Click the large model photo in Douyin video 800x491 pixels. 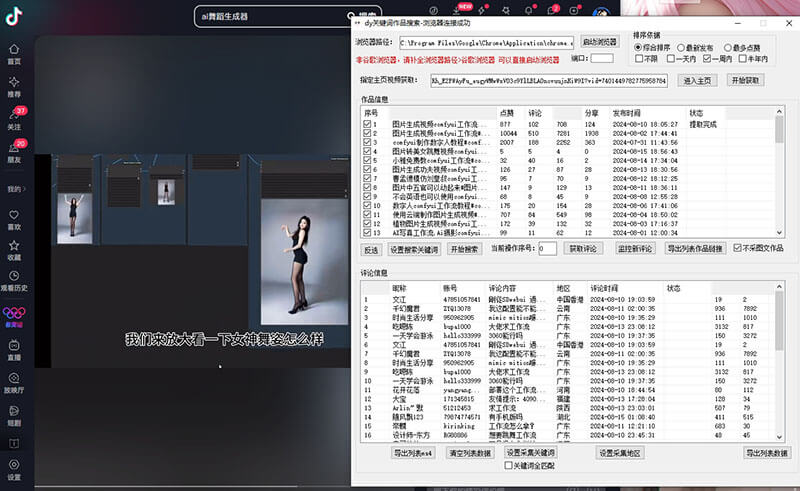[305, 262]
